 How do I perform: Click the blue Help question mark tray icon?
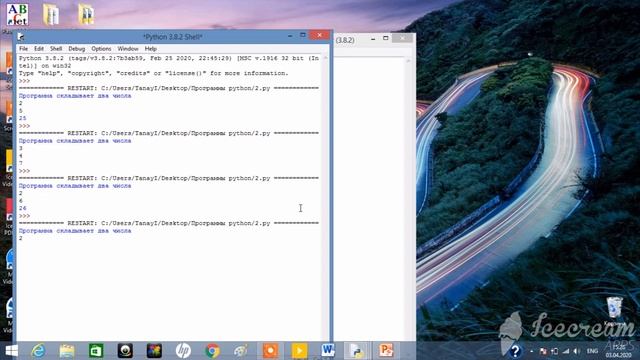[515, 351]
